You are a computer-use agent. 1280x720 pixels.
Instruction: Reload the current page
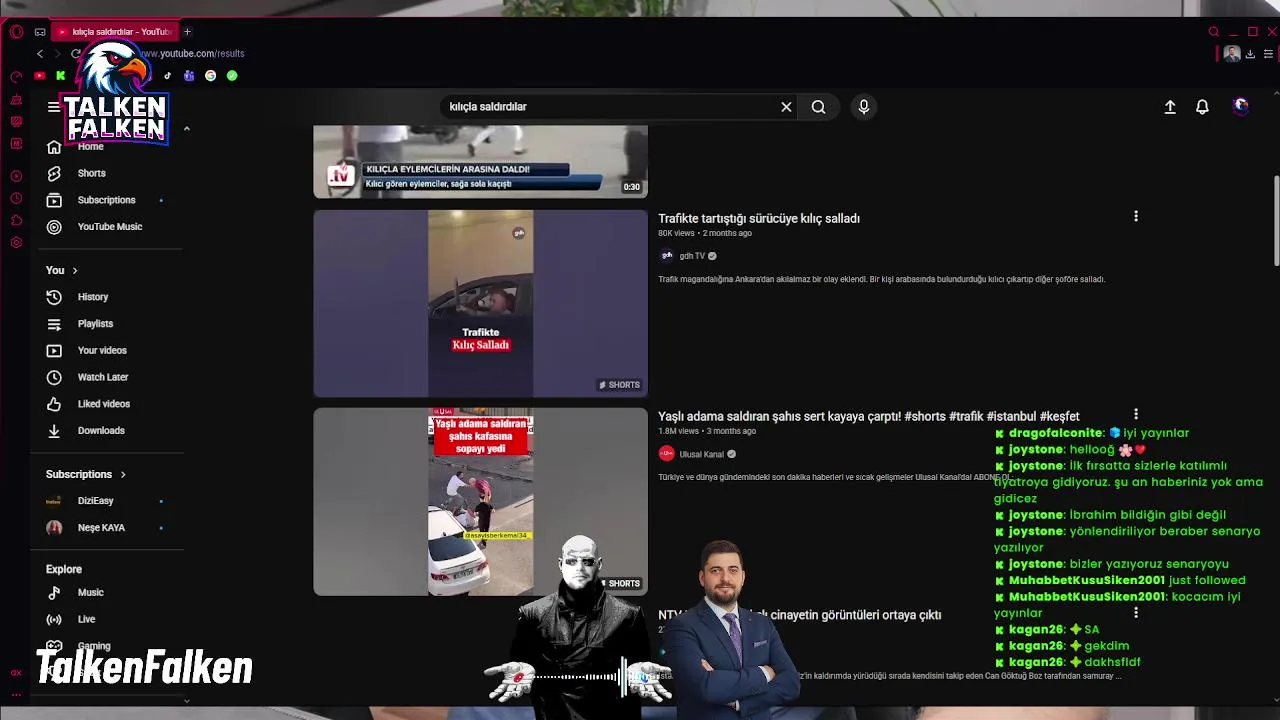tap(76, 54)
